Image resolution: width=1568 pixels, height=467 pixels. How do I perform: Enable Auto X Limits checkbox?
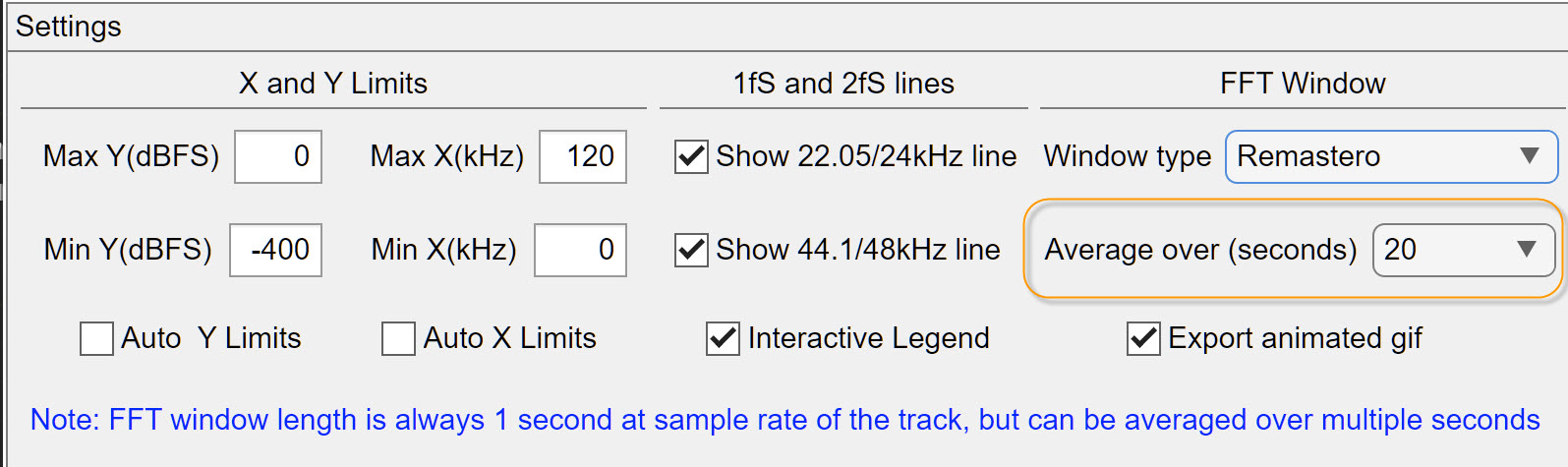coord(398,338)
